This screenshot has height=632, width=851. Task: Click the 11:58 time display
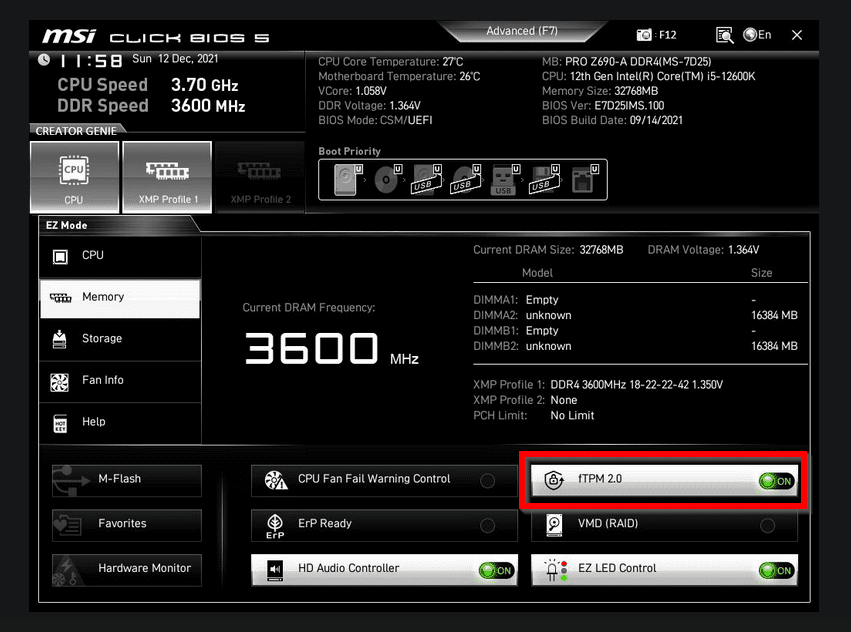click(x=91, y=60)
